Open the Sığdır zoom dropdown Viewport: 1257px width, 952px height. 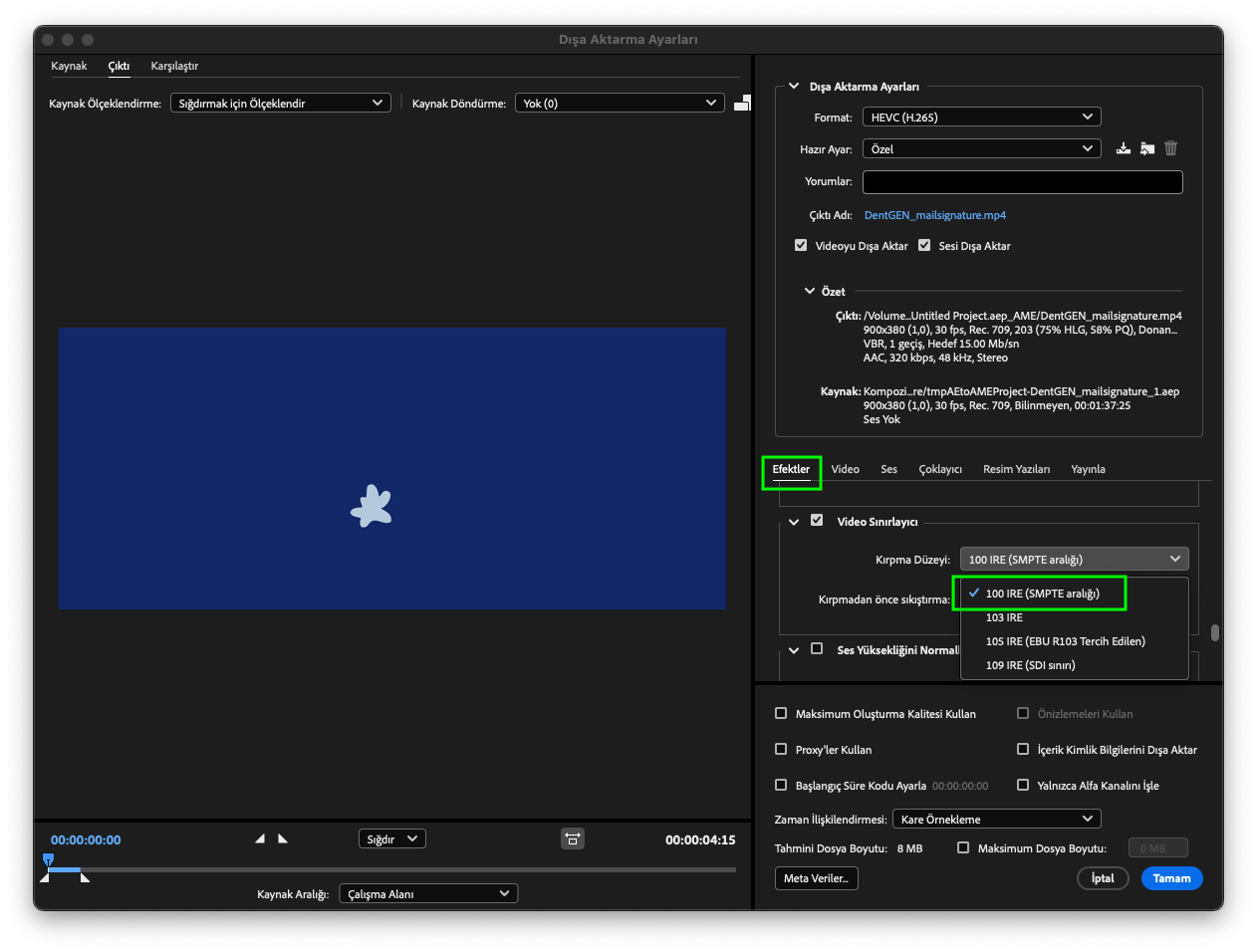tap(392, 838)
